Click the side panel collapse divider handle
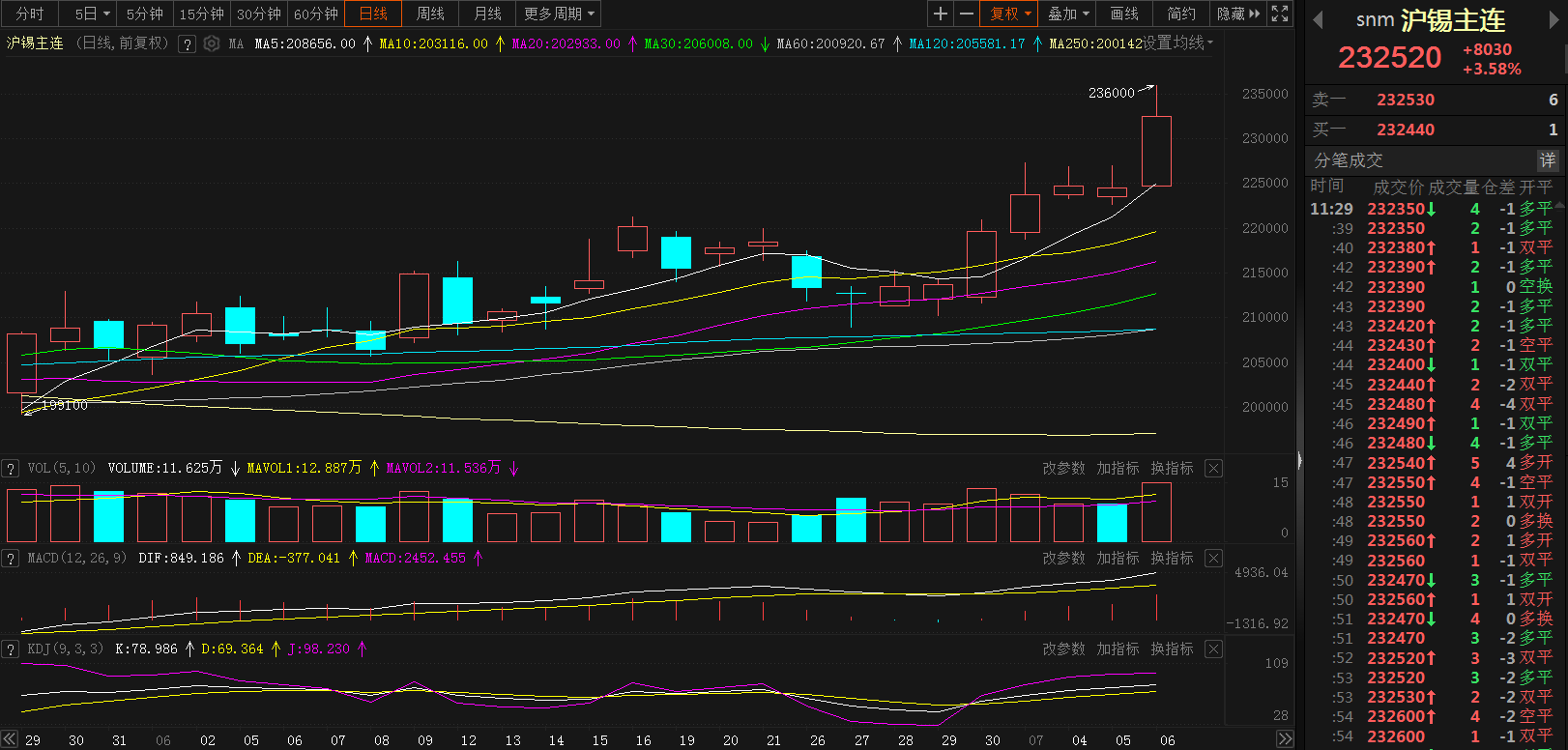This screenshot has width=1568, height=750. [x=1299, y=461]
